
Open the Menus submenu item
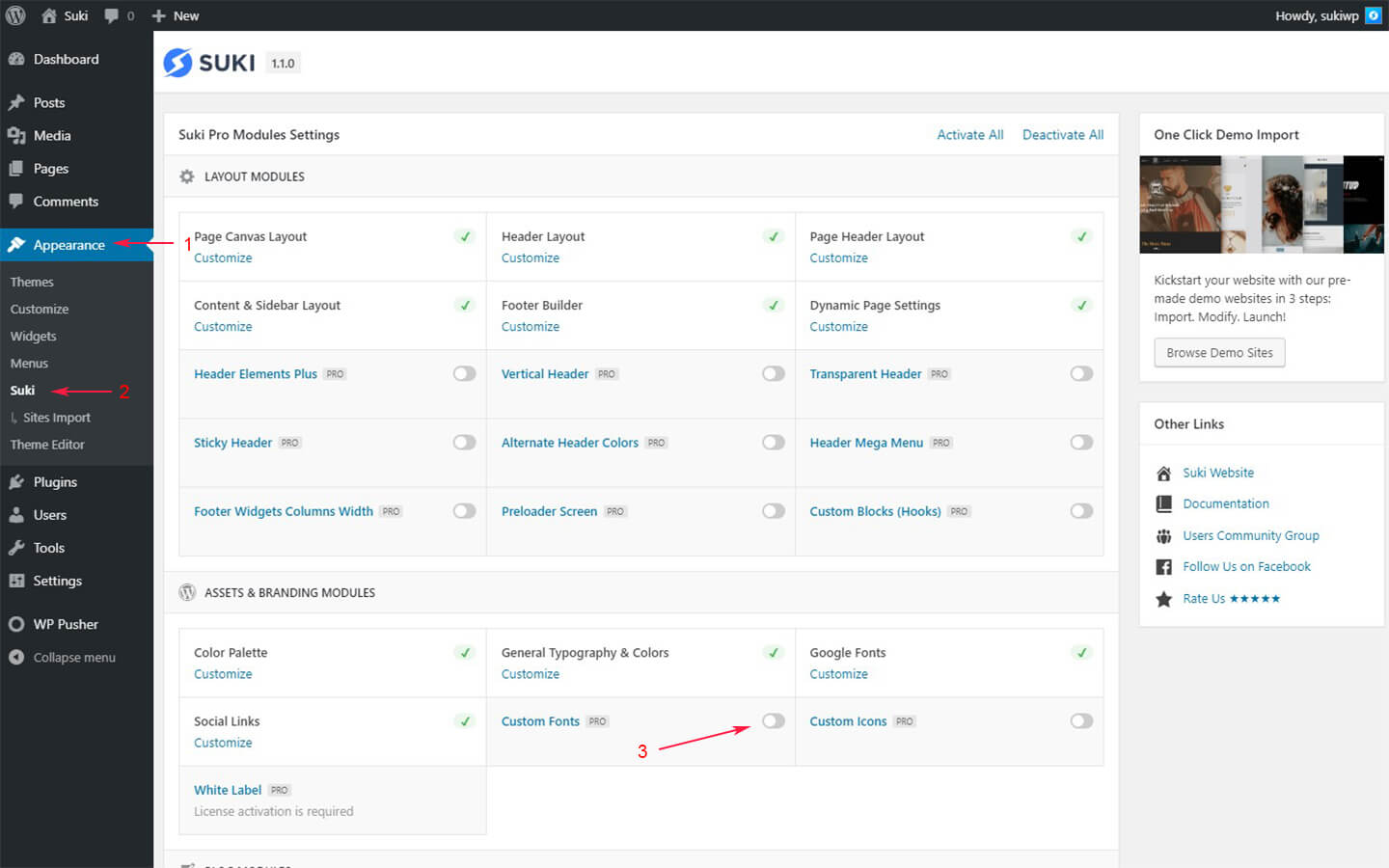point(29,363)
